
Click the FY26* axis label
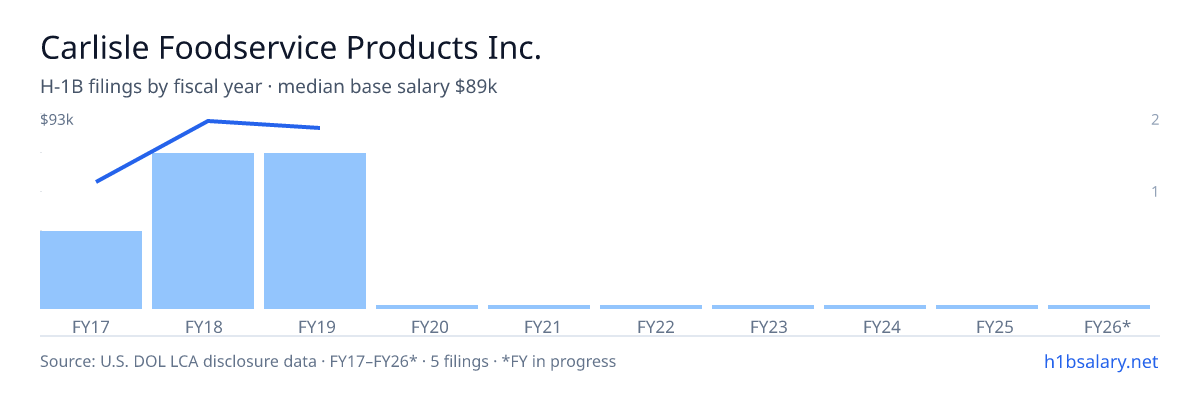[1107, 327]
